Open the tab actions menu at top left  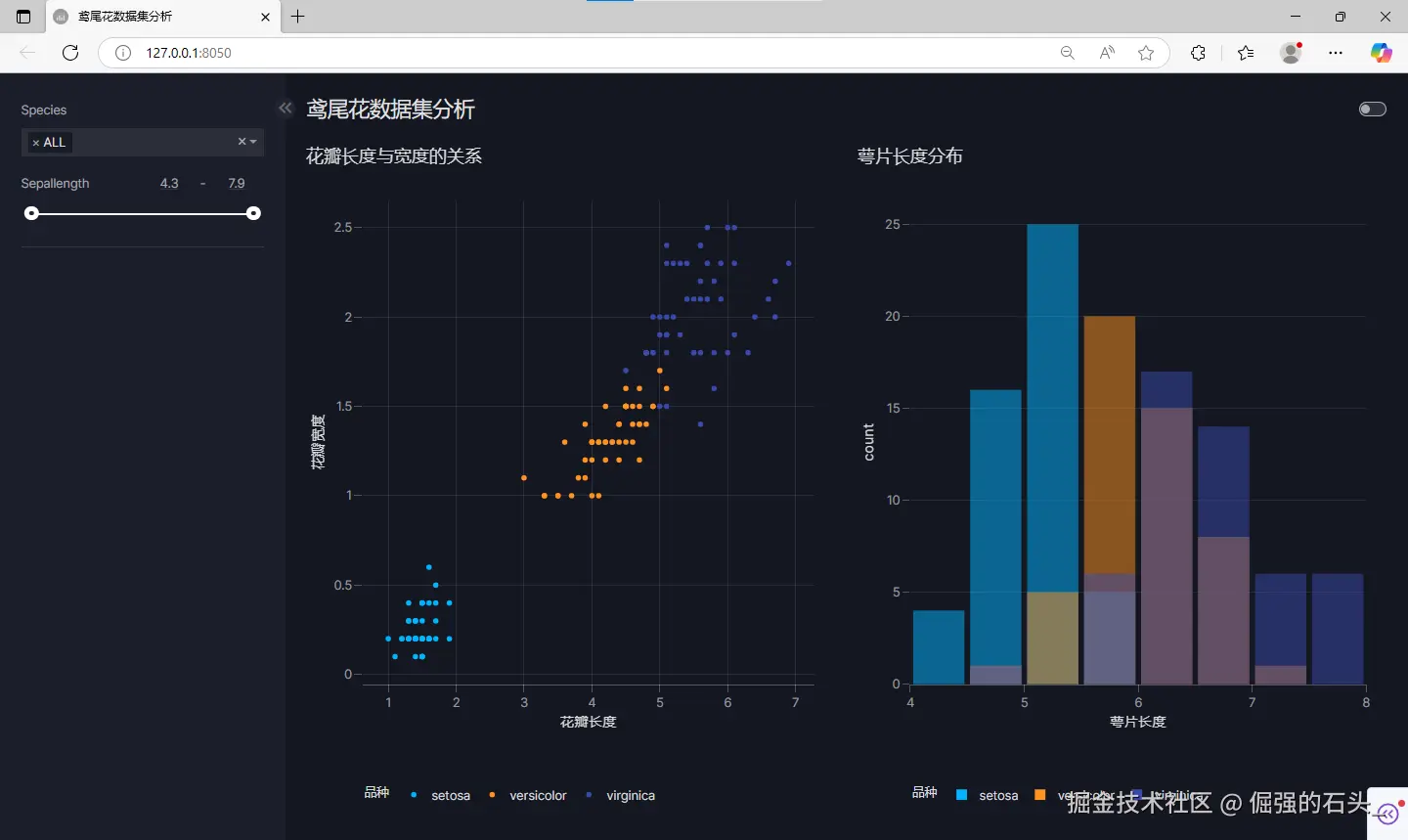pos(23,16)
